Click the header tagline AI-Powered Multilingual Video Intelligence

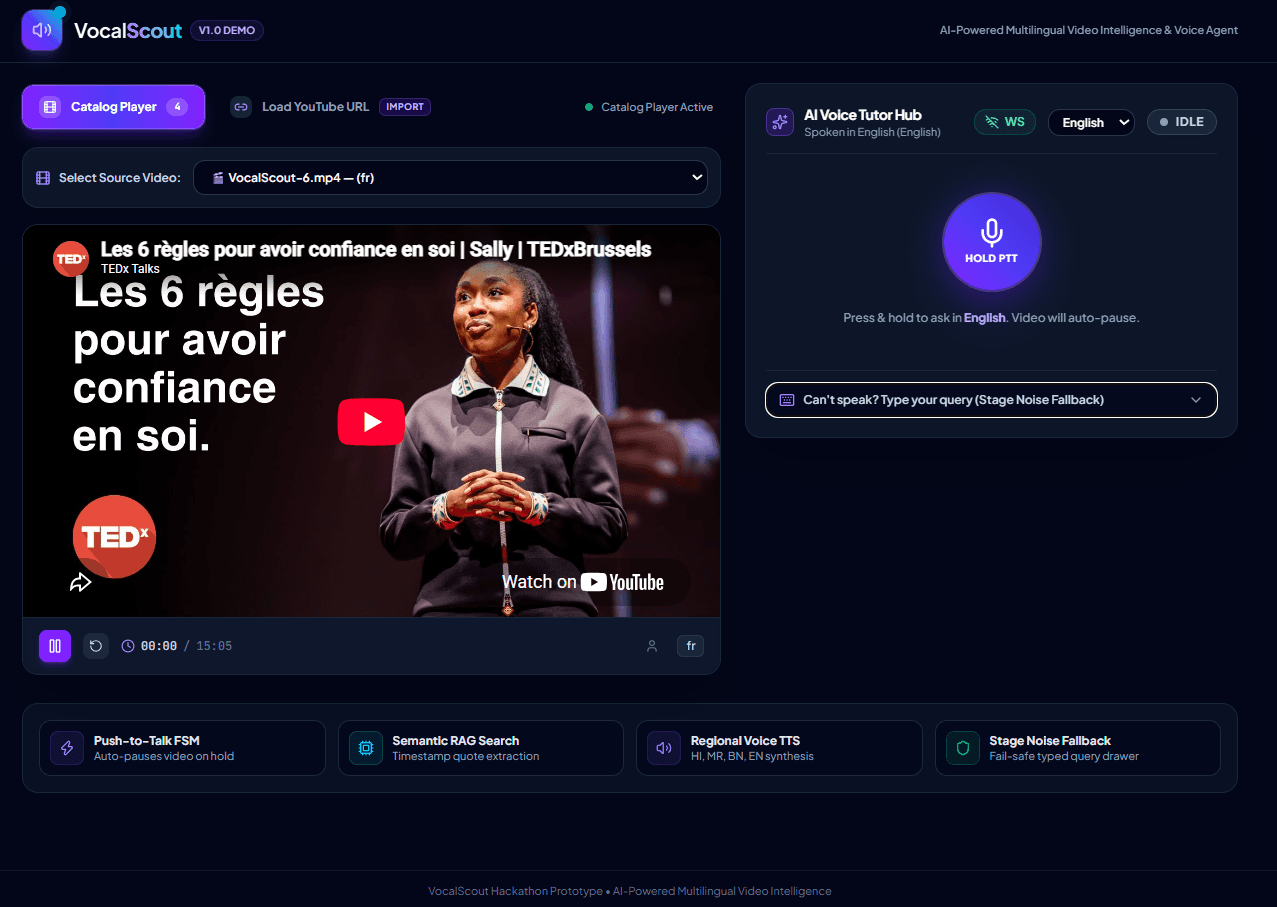tap(1089, 30)
